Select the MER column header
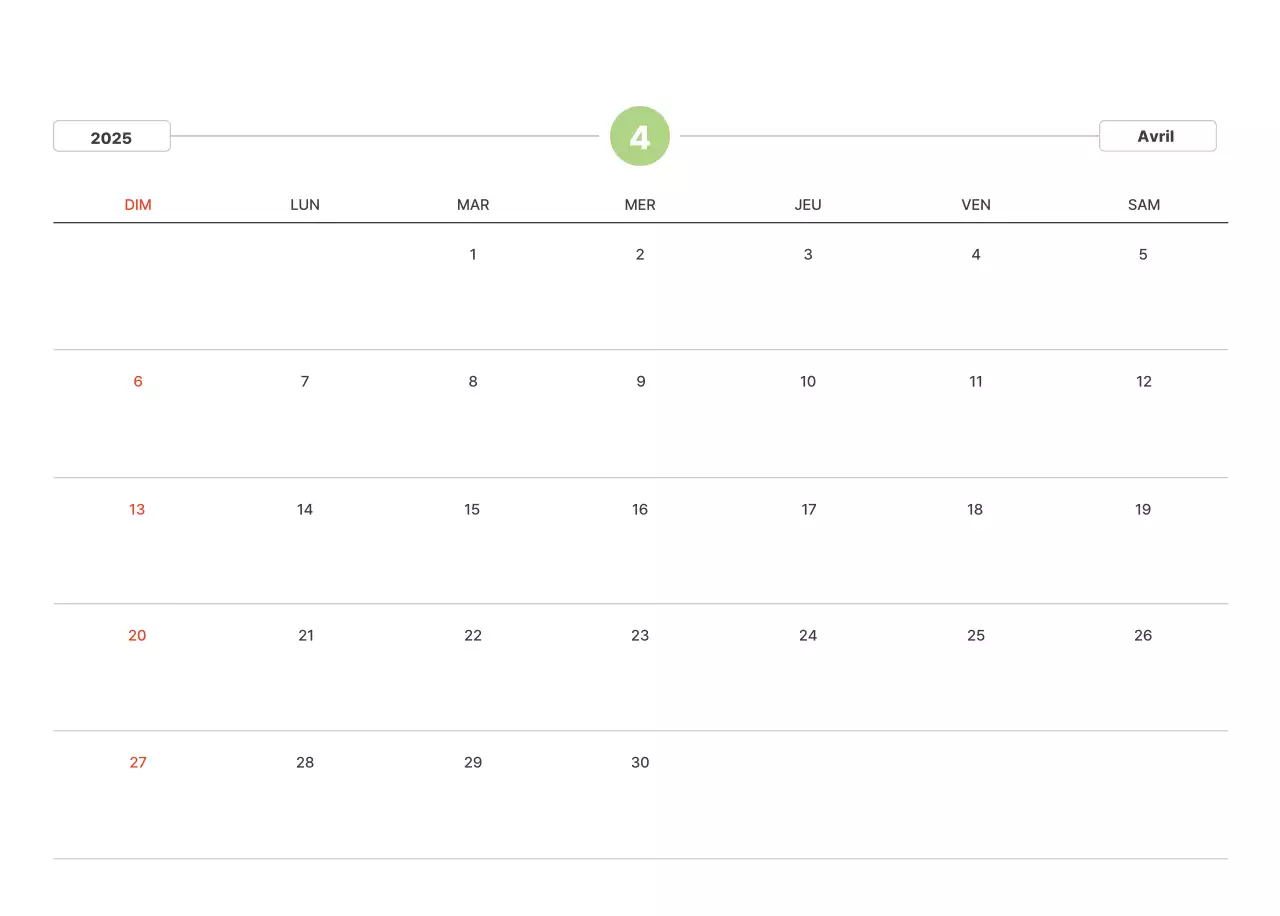 (640, 205)
